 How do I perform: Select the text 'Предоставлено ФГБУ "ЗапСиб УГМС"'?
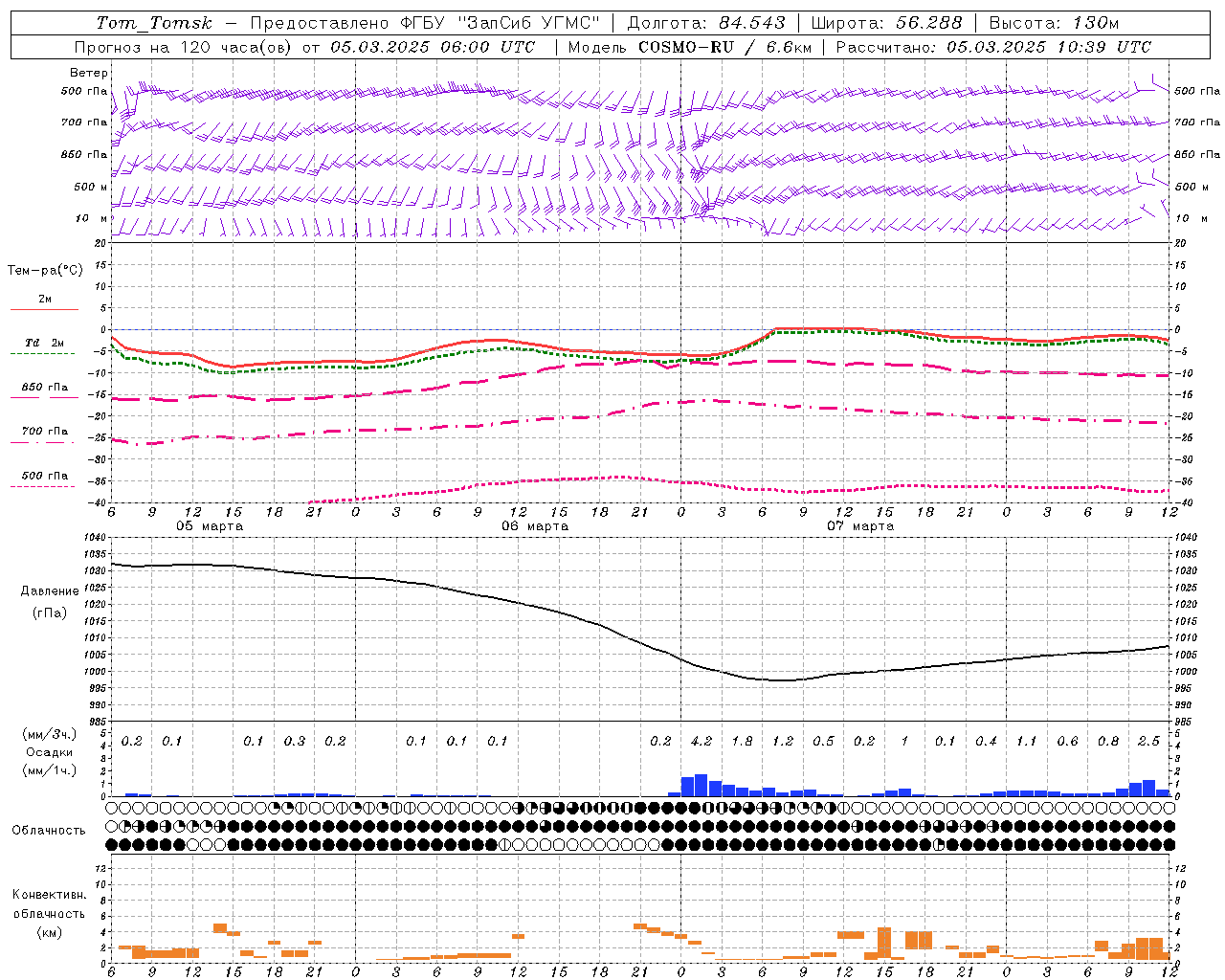[x=425, y=23]
